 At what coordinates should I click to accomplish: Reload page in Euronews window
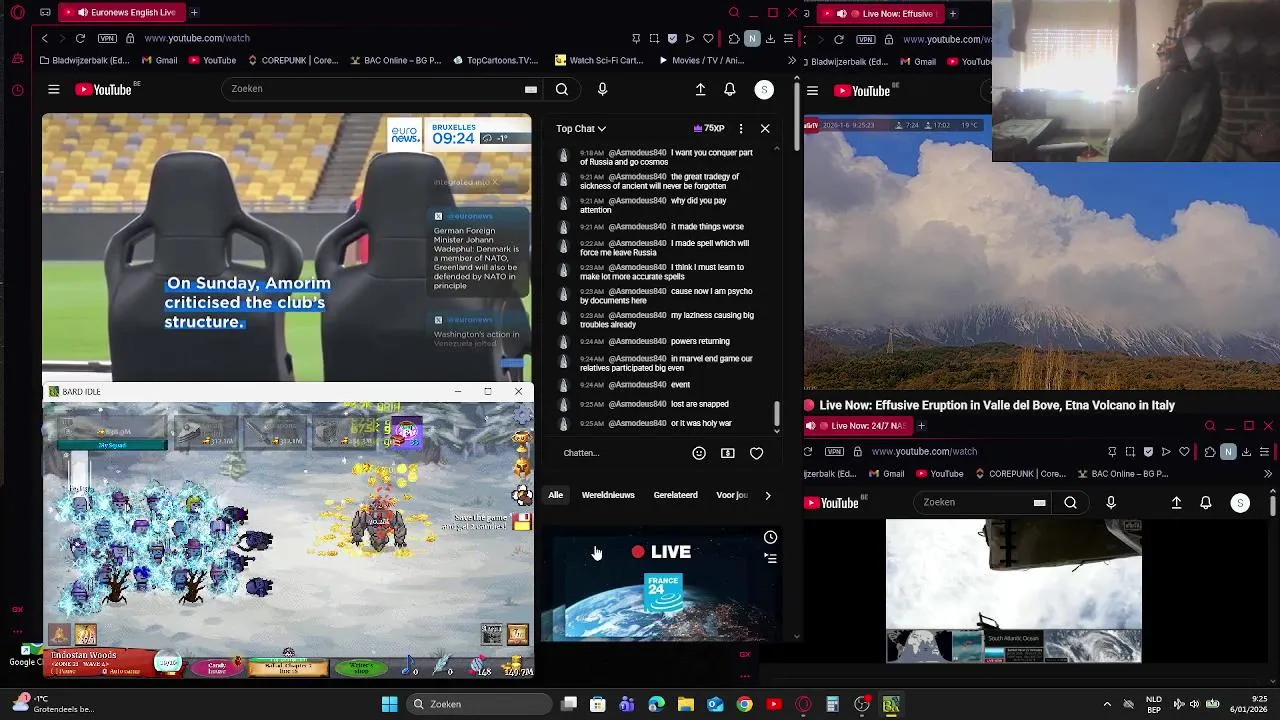pos(80,38)
